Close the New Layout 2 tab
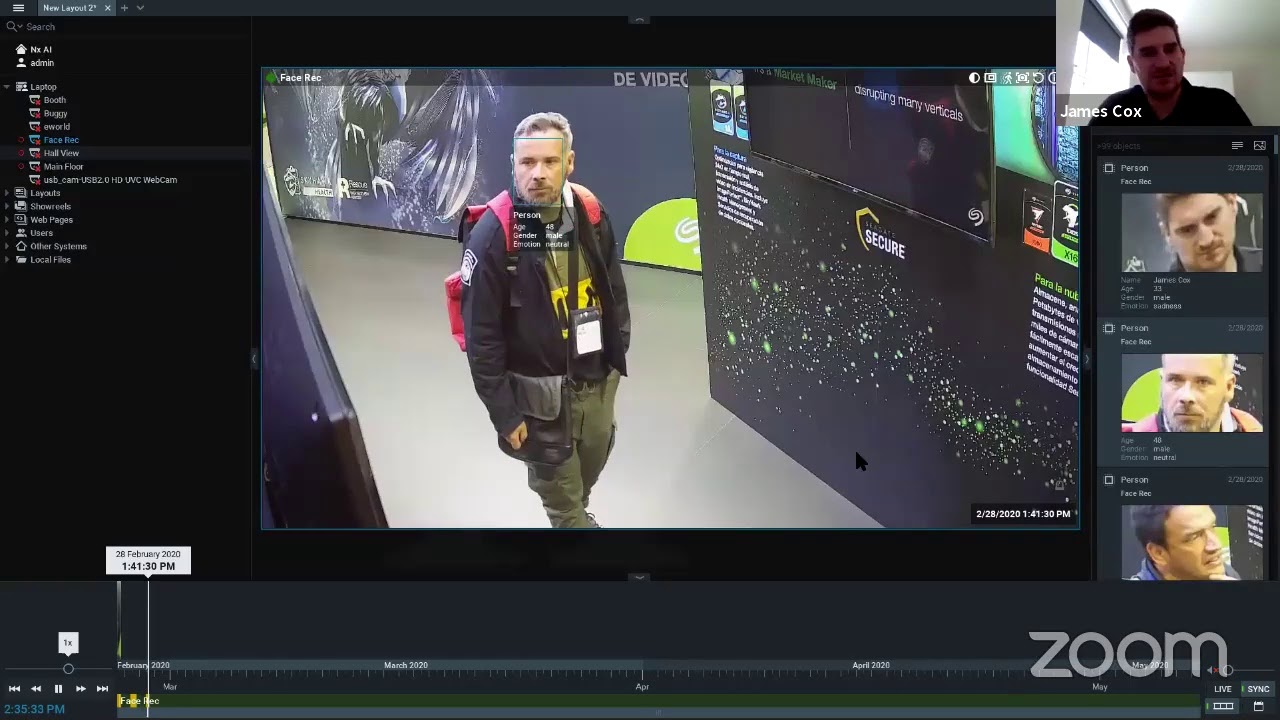This screenshot has width=1280, height=720. [108, 8]
